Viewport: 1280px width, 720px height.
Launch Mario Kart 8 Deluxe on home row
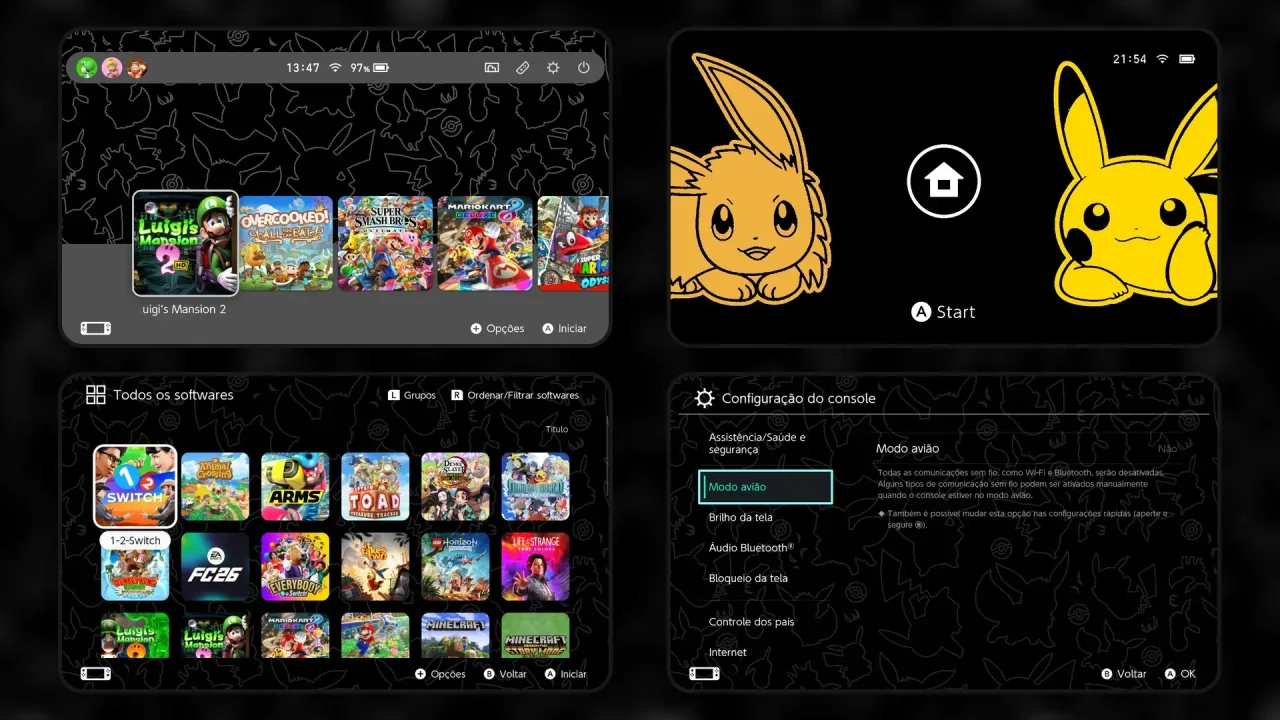(x=485, y=243)
